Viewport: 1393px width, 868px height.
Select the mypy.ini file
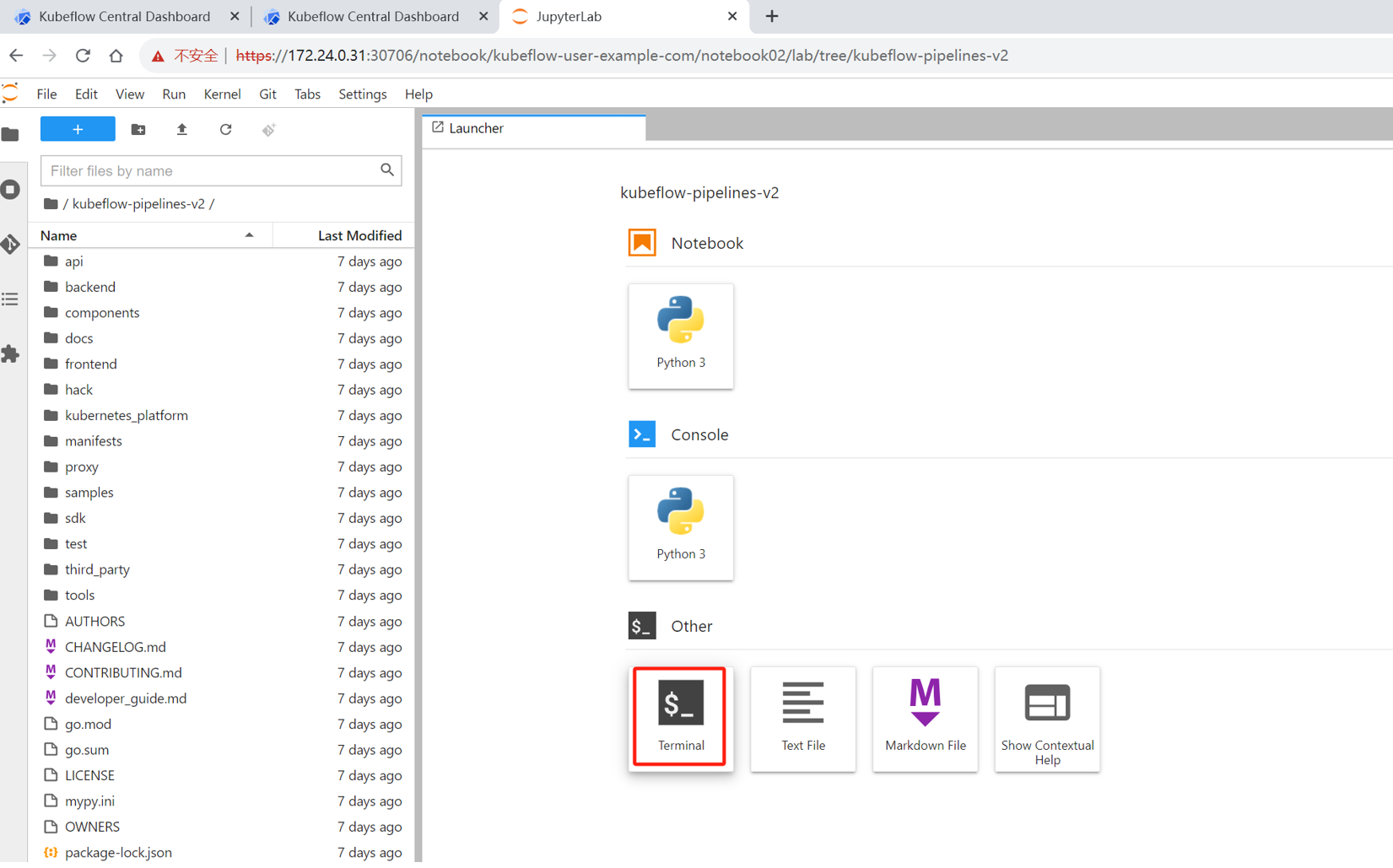(221, 801)
